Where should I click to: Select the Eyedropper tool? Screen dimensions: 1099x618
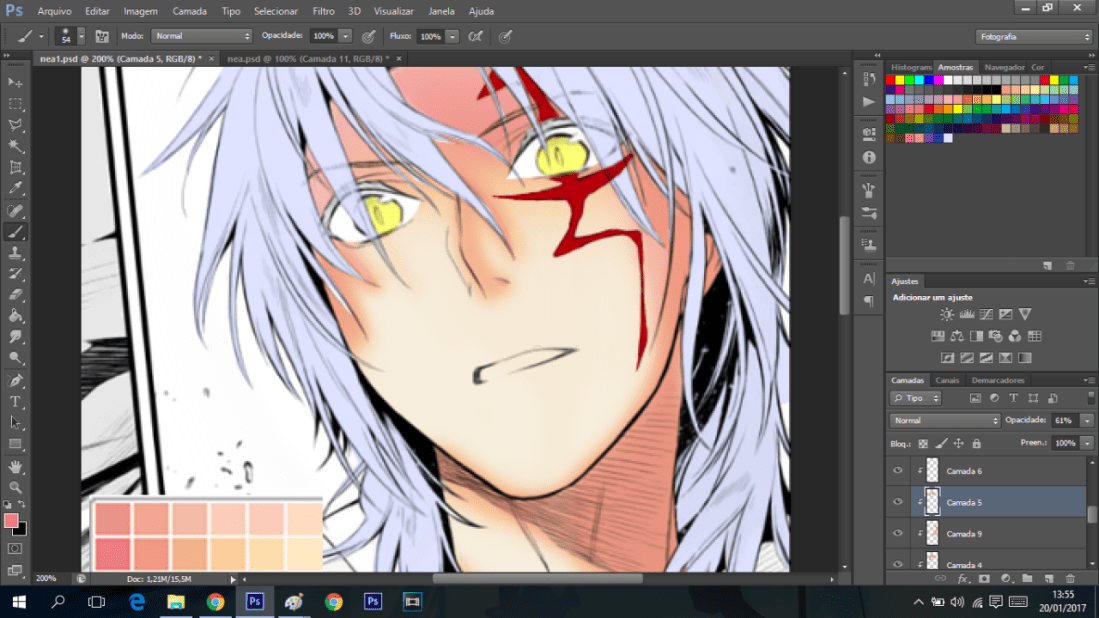(x=16, y=188)
